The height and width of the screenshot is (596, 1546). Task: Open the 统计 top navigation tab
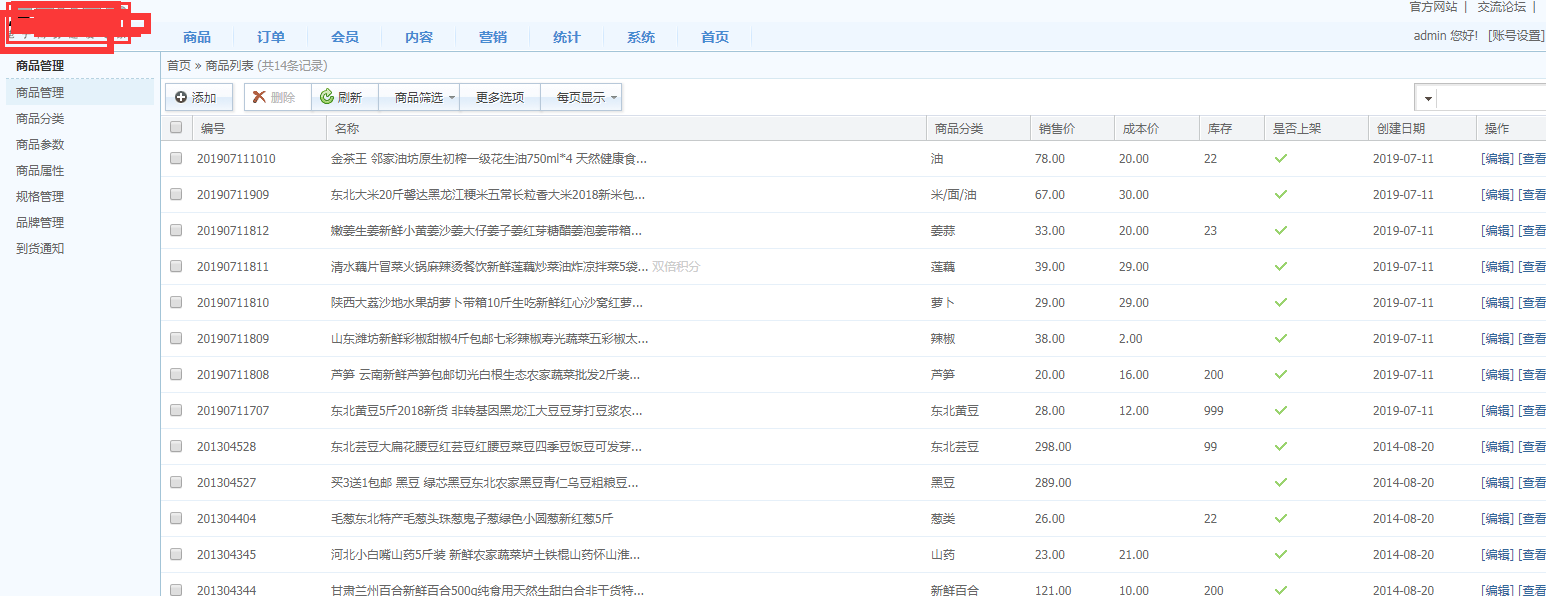click(567, 37)
